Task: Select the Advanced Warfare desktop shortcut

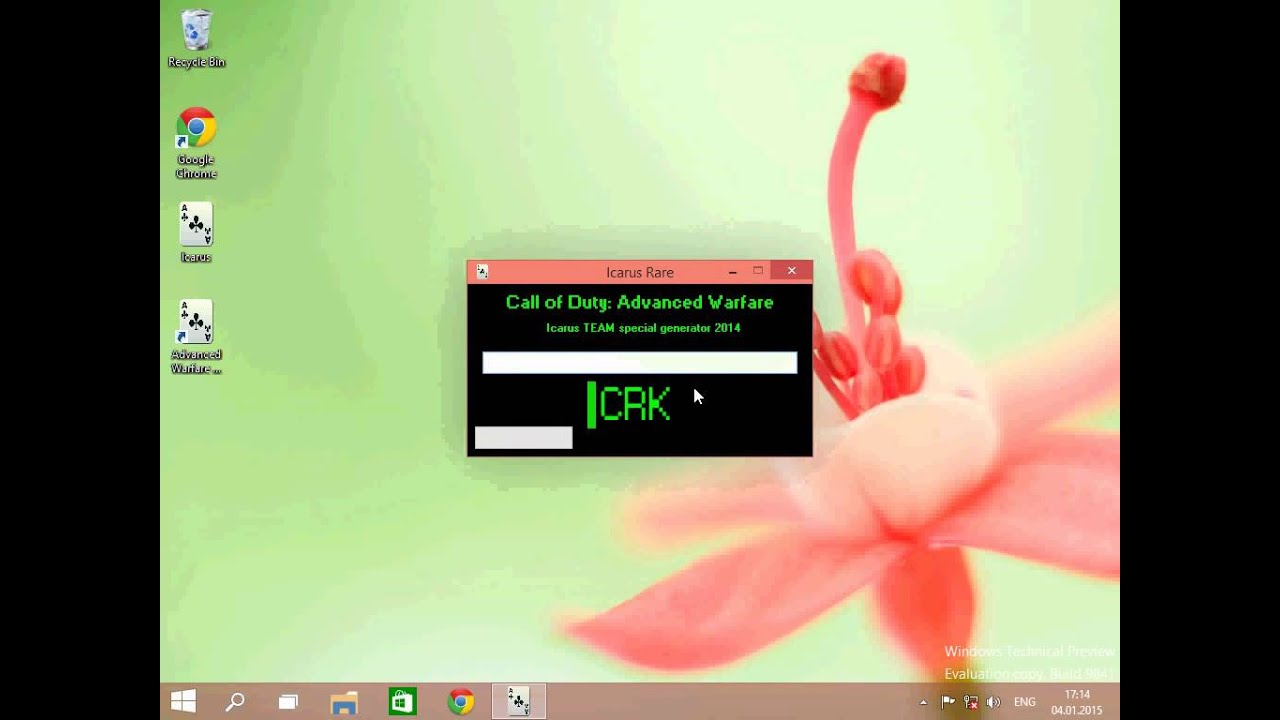Action: 196,337
